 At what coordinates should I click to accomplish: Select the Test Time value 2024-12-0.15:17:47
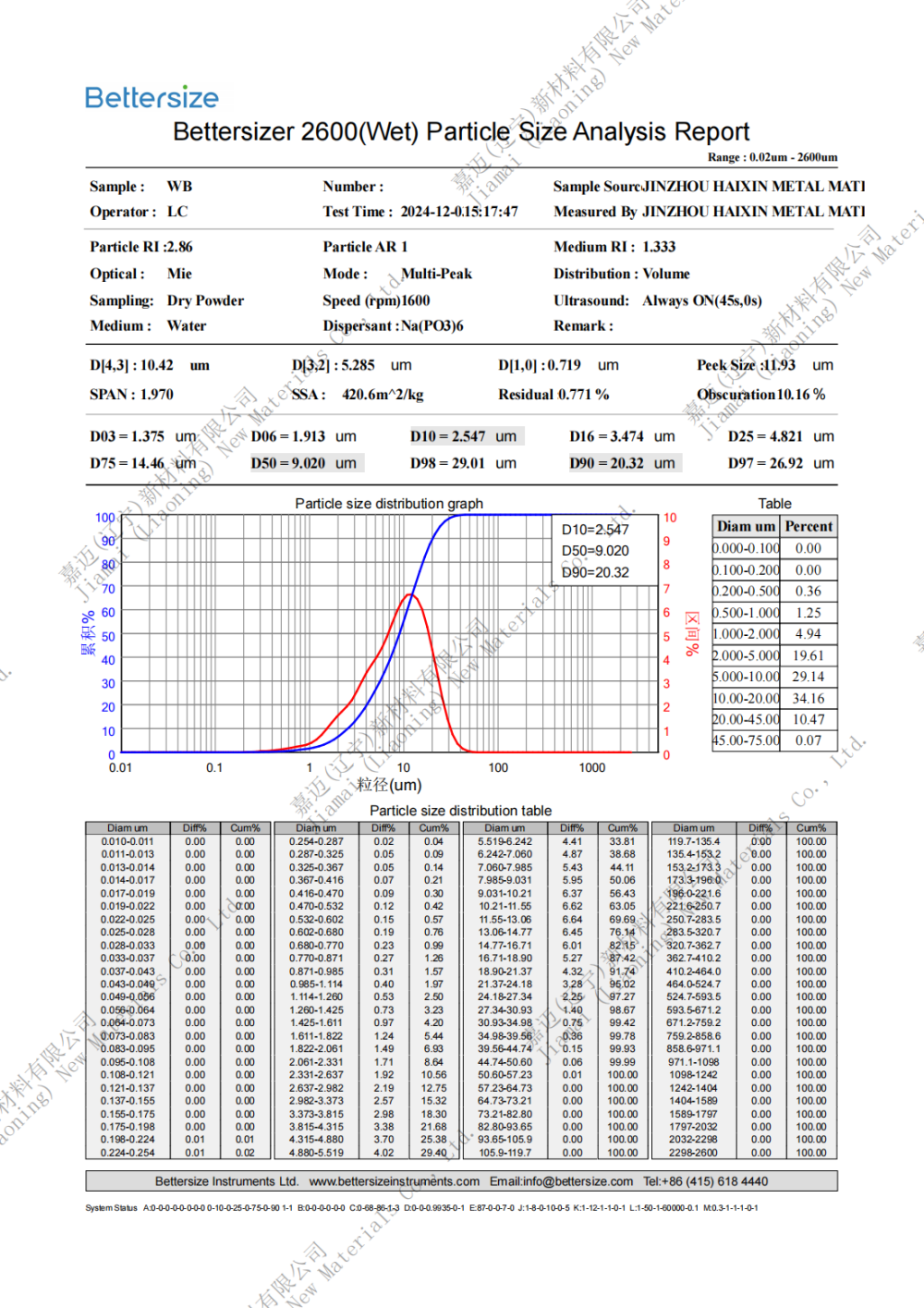[x=459, y=212]
